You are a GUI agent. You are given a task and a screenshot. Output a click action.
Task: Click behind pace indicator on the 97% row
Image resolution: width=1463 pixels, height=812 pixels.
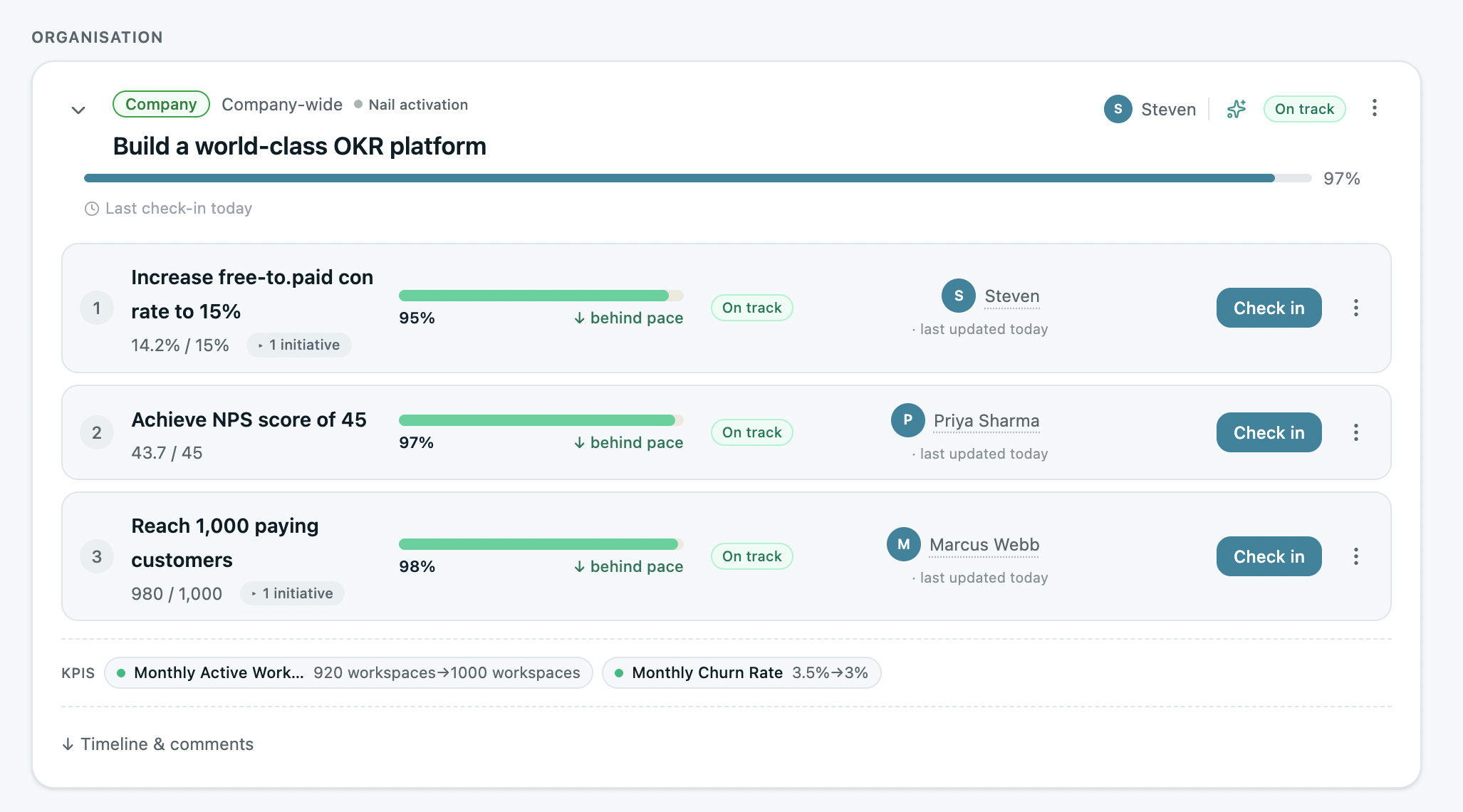(x=628, y=442)
